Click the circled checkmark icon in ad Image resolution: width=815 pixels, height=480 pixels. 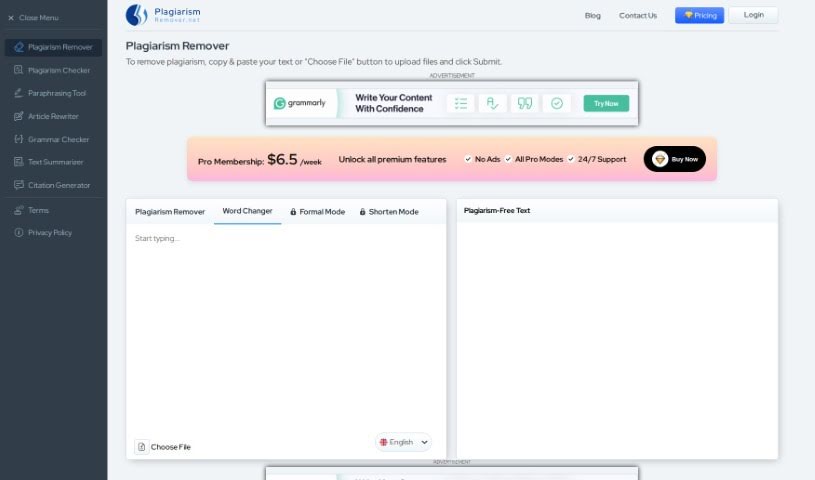(557, 103)
